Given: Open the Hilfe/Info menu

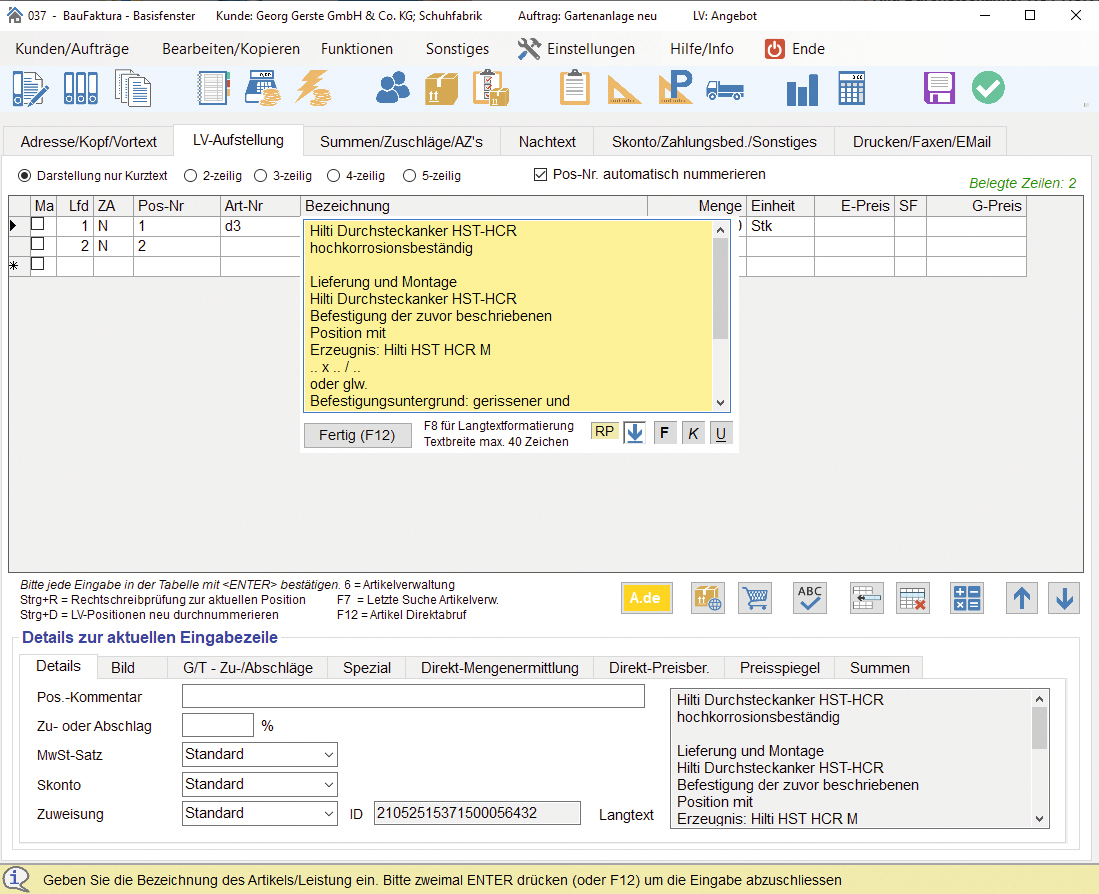Looking at the screenshot, I should click(702, 49).
